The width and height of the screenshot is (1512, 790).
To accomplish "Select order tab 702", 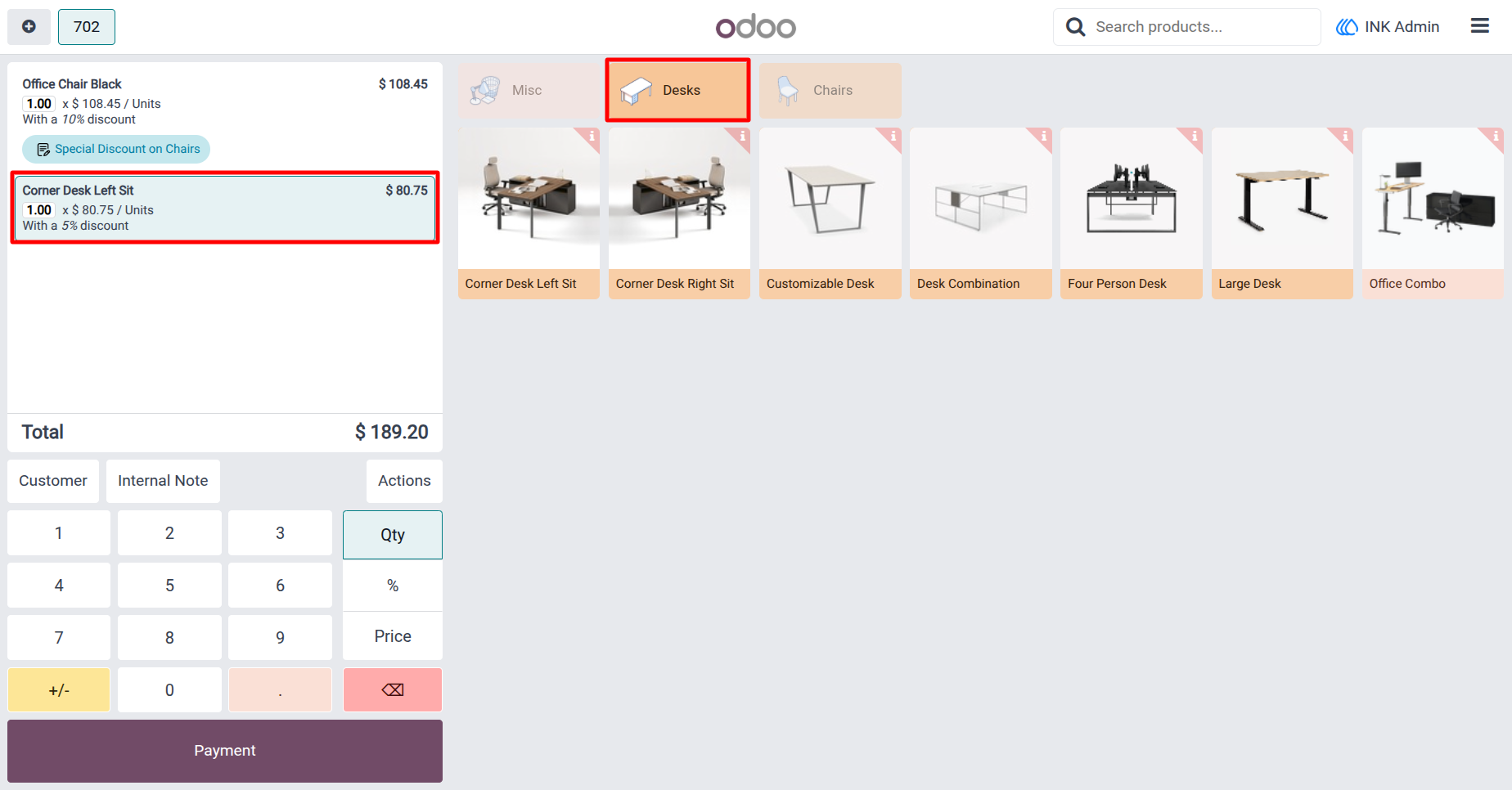I will (87, 27).
